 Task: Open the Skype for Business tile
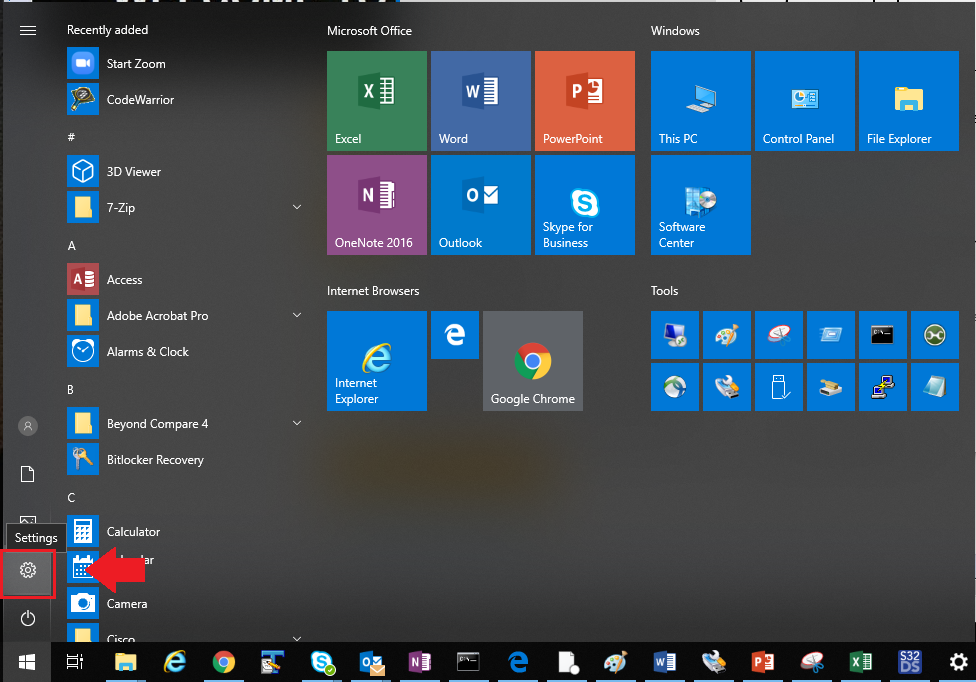coord(584,205)
